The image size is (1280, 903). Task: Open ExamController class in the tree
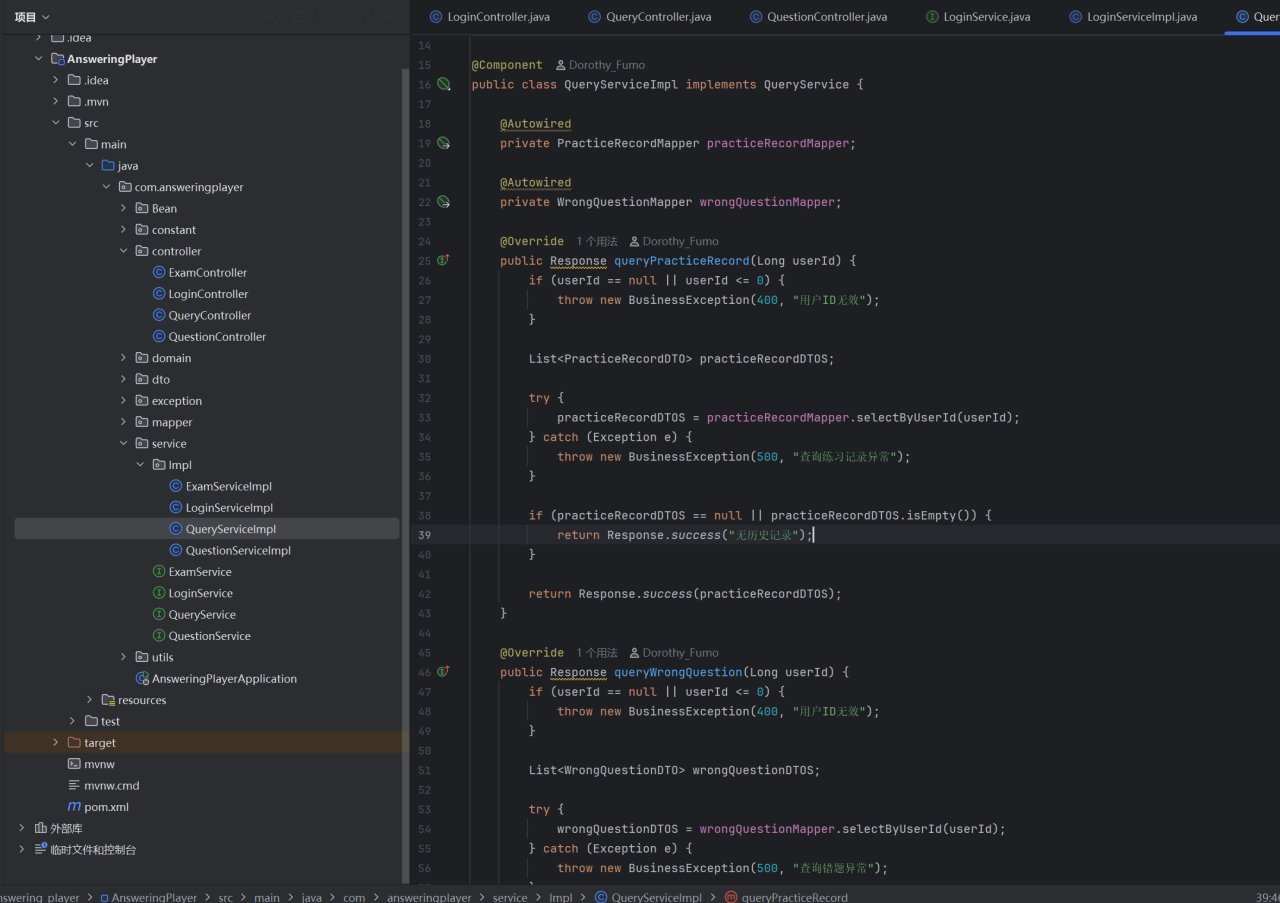199,272
